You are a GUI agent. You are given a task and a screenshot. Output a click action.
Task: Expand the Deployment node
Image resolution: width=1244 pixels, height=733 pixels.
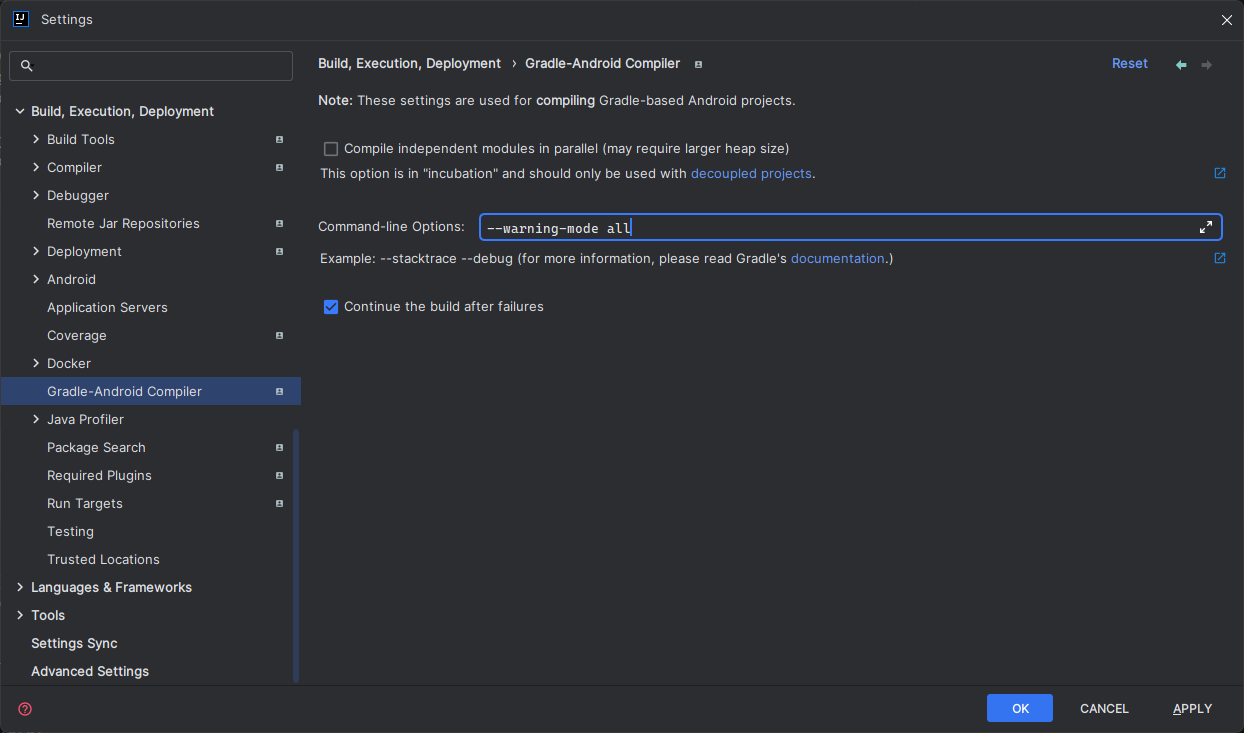coord(36,251)
